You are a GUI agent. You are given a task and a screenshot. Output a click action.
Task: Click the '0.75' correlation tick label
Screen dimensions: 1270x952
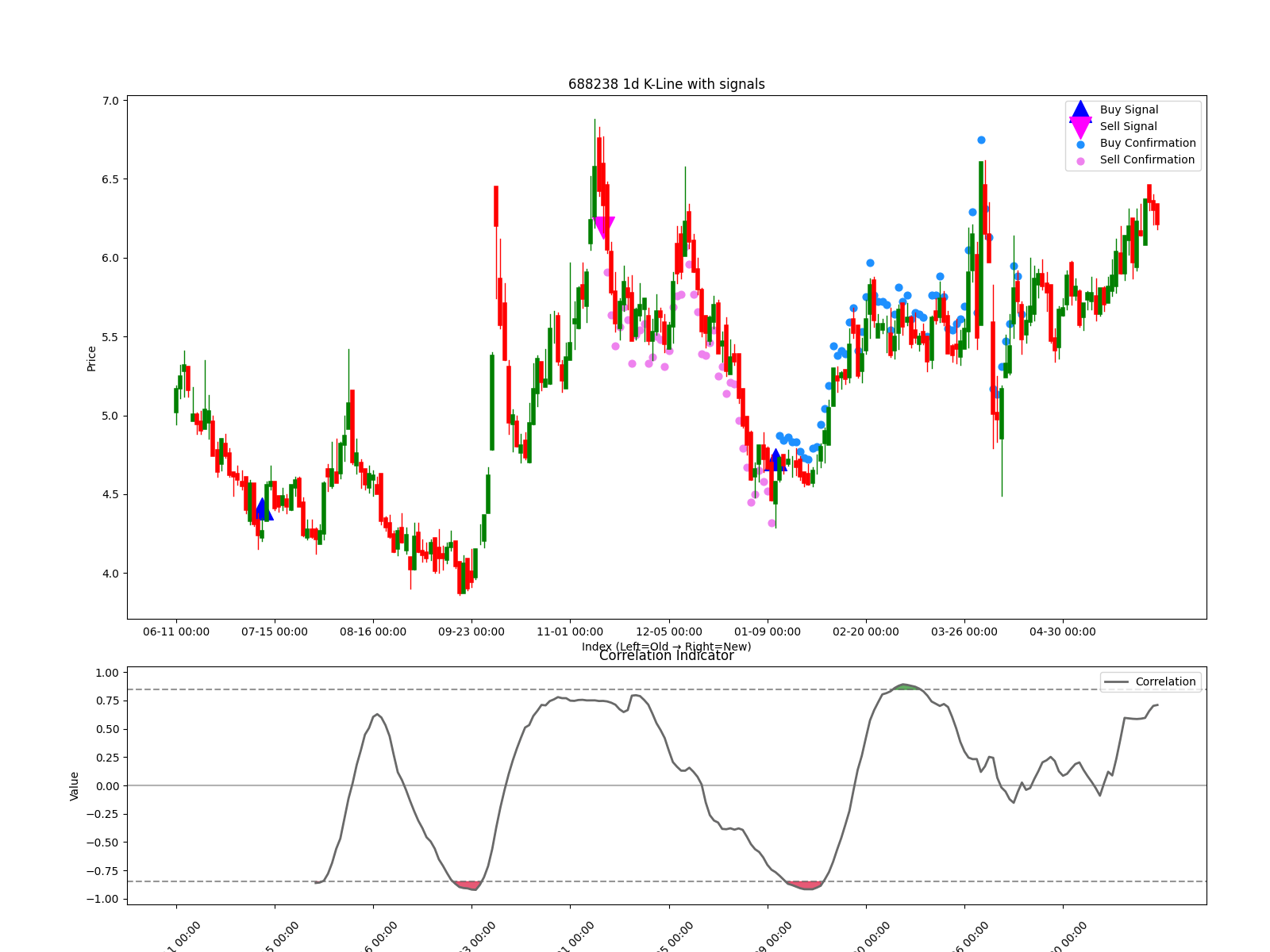coord(106,701)
